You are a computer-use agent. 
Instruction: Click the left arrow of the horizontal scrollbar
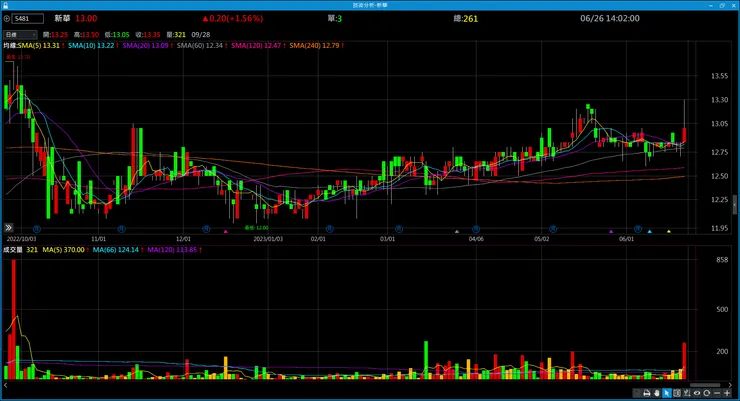click(x=6, y=385)
